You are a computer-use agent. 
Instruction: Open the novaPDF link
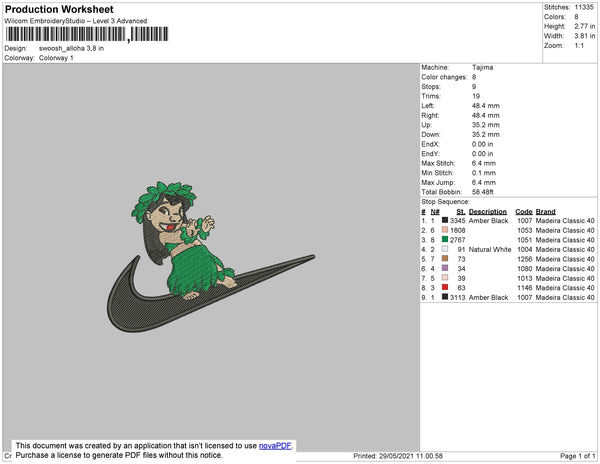point(275,446)
